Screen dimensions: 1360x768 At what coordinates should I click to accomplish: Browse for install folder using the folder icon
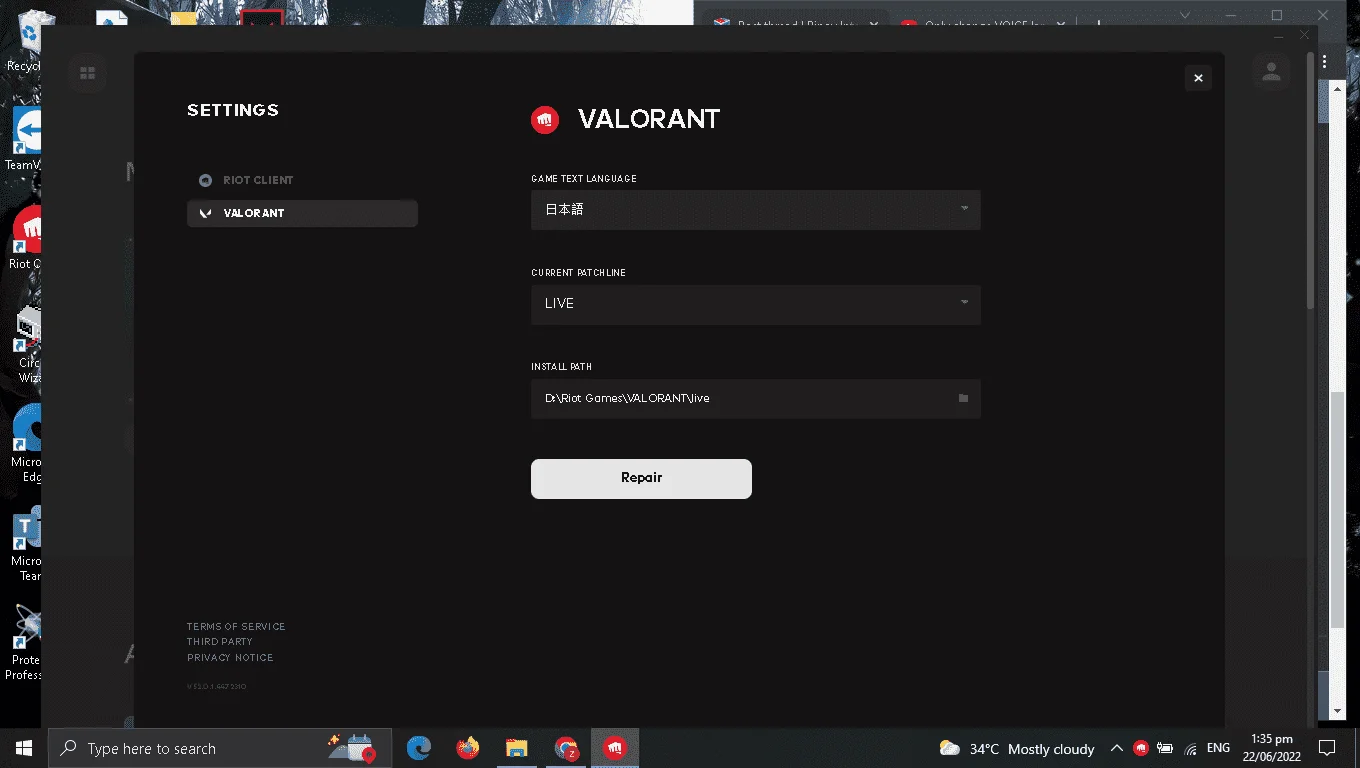point(963,398)
